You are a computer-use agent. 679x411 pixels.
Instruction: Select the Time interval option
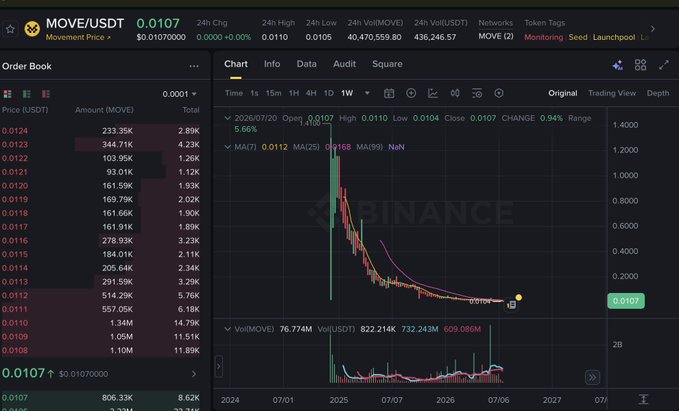click(234, 93)
